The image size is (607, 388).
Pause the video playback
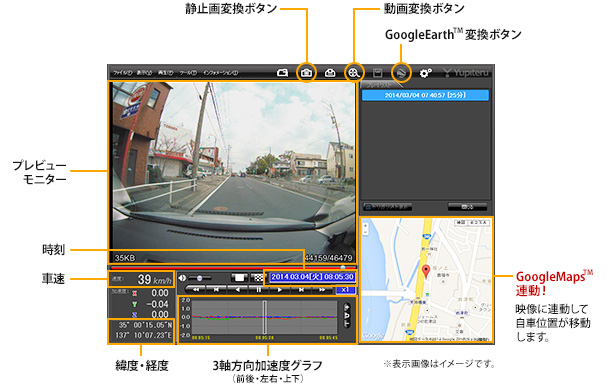click(x=259, y=290)
